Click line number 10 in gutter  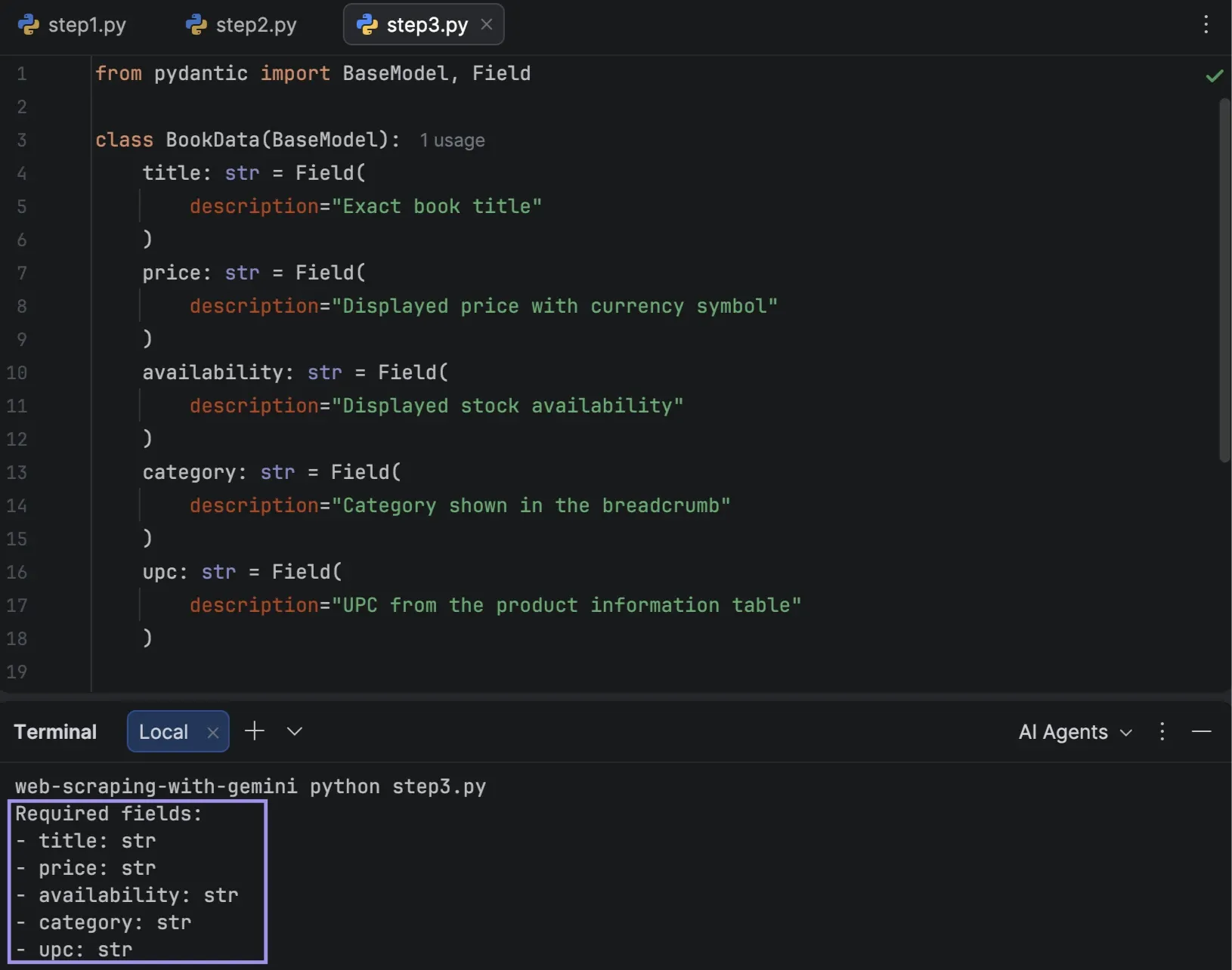tap(17, 372)
